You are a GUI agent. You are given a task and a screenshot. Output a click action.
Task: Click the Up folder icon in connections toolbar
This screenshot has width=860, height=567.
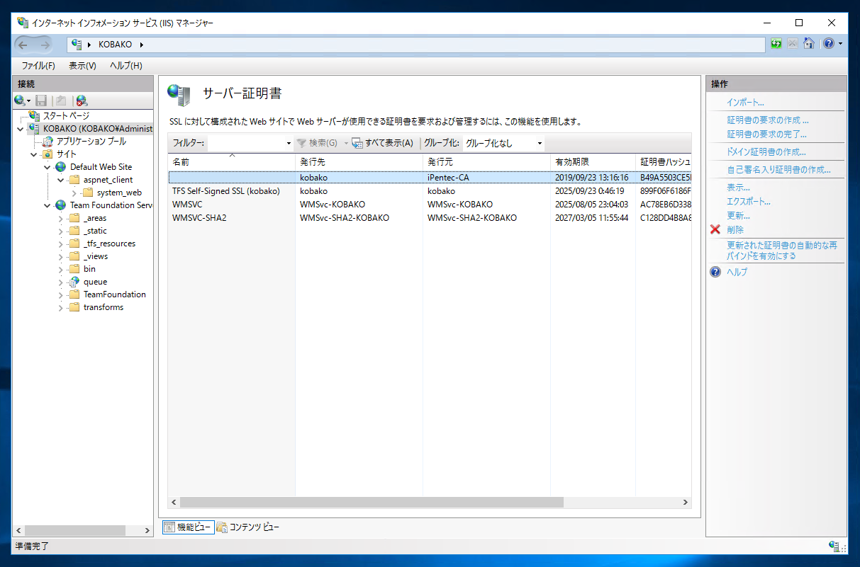(61, 100)
